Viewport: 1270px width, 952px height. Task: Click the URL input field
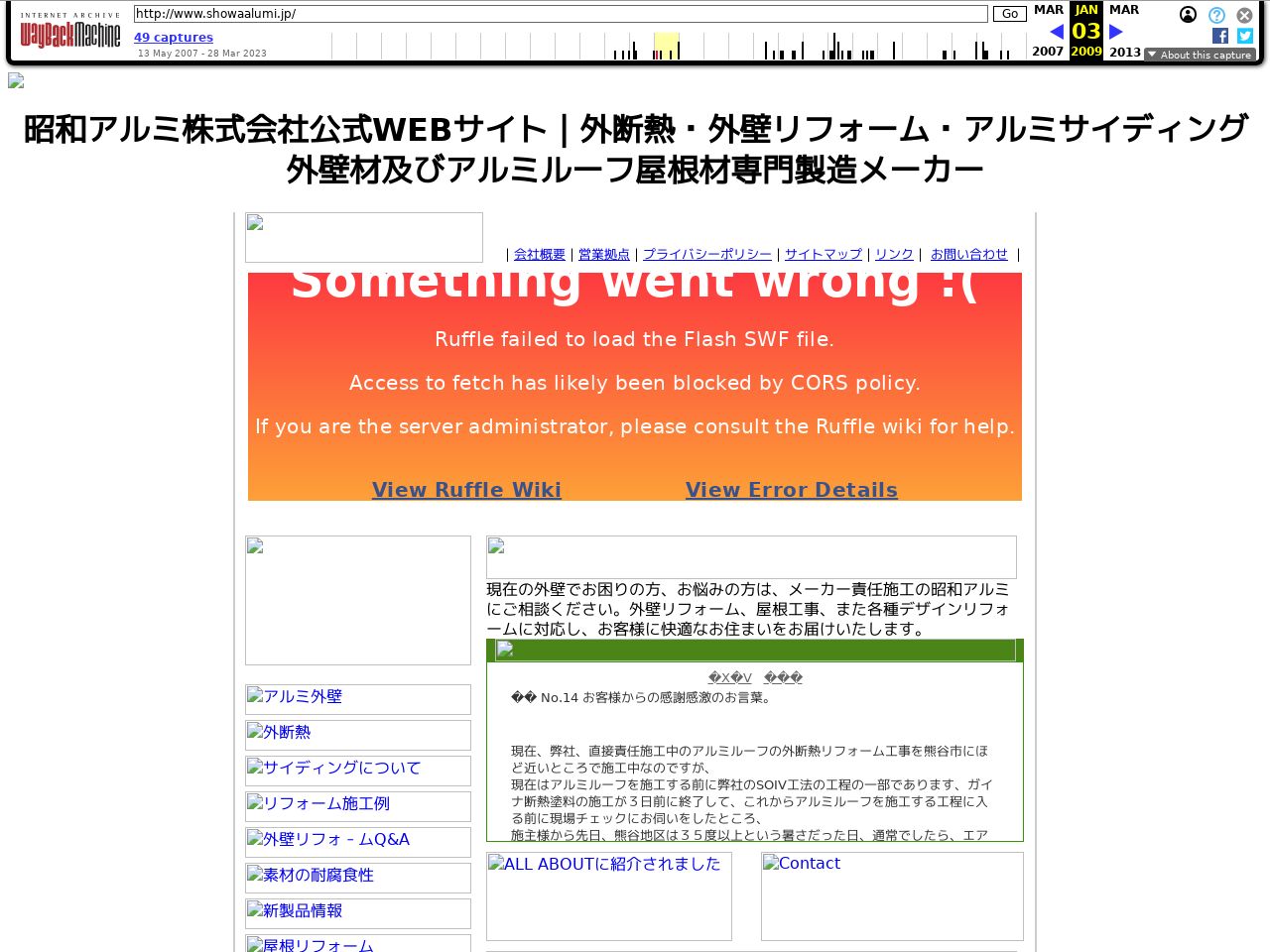pos(561,14)
